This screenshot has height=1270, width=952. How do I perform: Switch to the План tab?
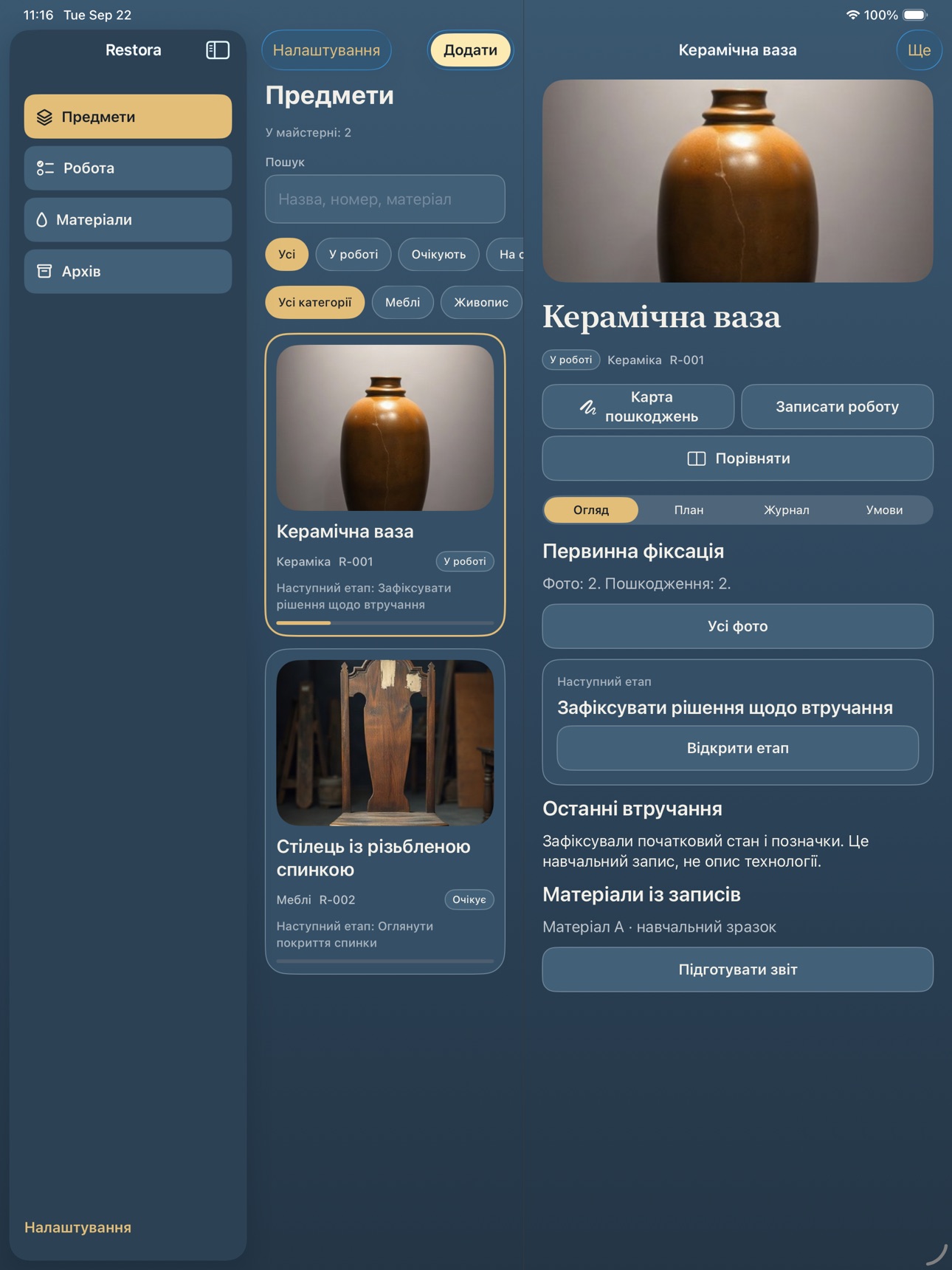point(689,510)
